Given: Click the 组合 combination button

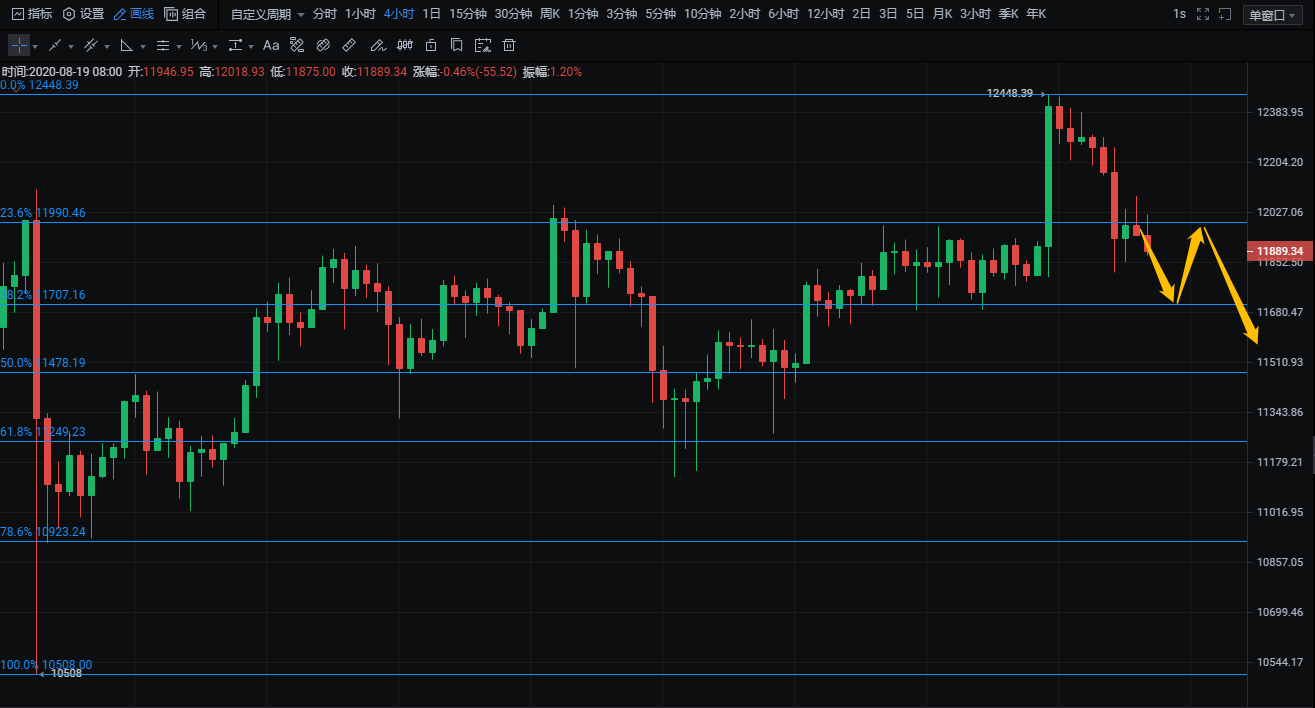Looking at the screenshot, I should pos(185,14).
